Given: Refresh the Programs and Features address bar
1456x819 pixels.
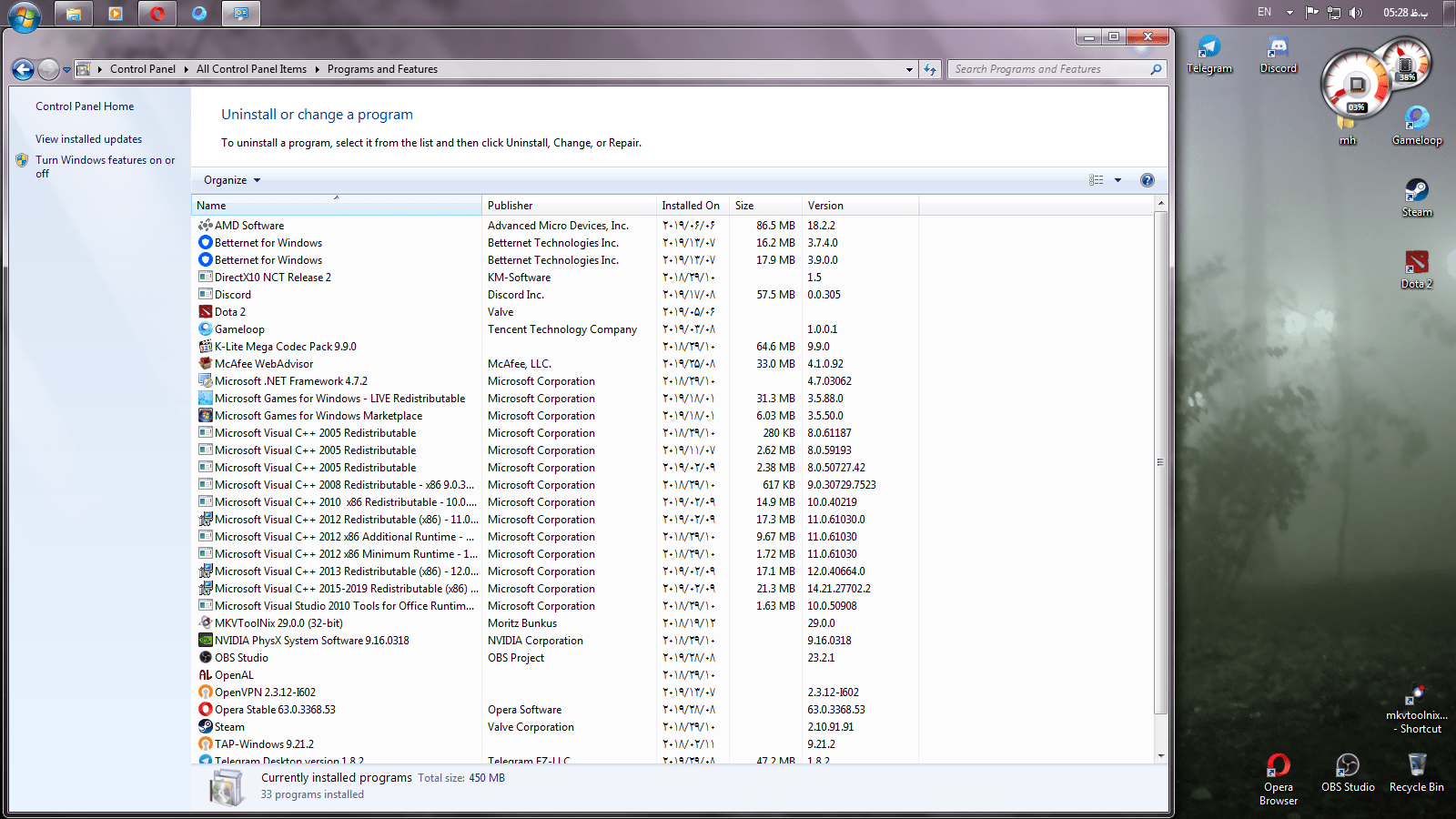Looking at the screenshot, I should (930, 69).
